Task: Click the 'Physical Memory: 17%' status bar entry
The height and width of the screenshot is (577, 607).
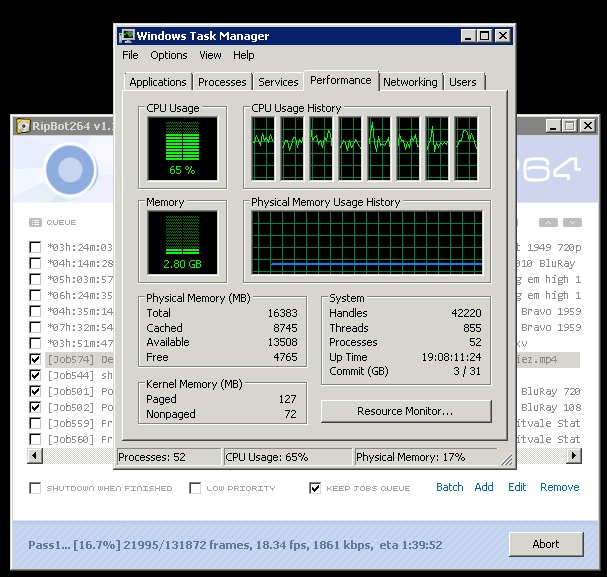Action: tap(426, 457)
